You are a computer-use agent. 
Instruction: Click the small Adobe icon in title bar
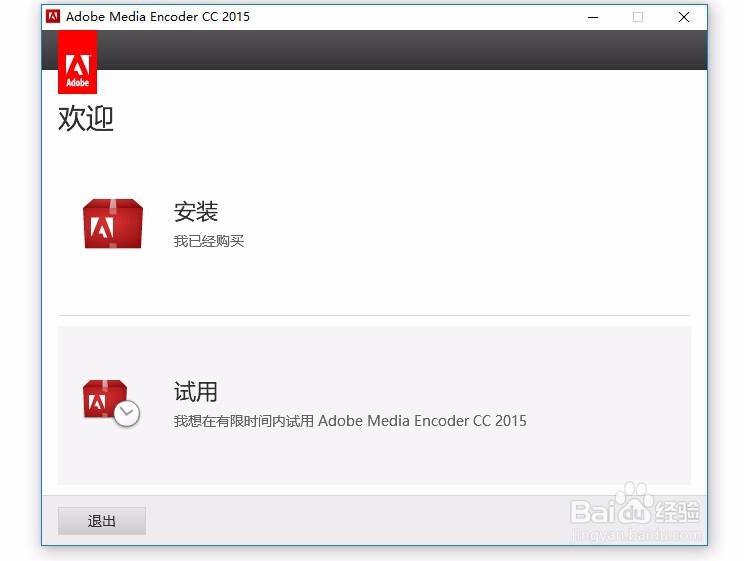click(53, 17)
